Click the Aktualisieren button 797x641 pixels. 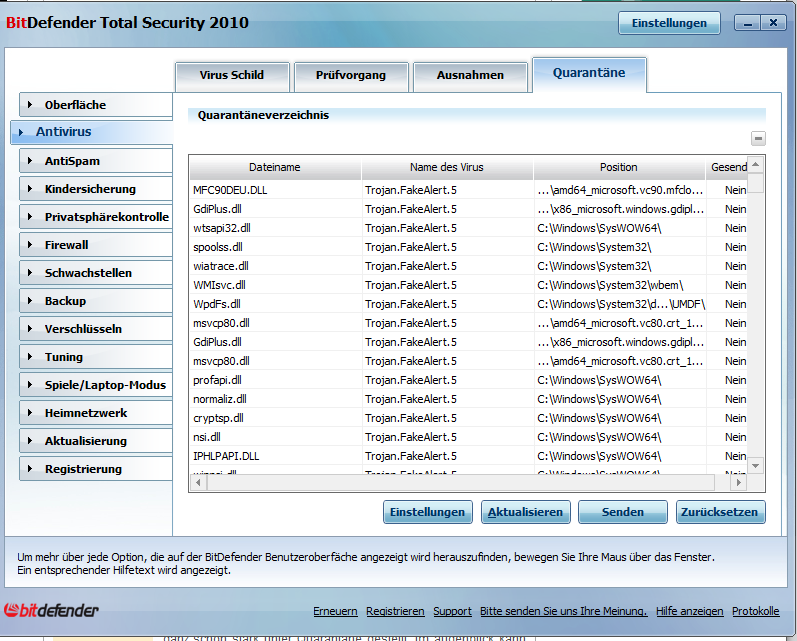click(526, 512)
